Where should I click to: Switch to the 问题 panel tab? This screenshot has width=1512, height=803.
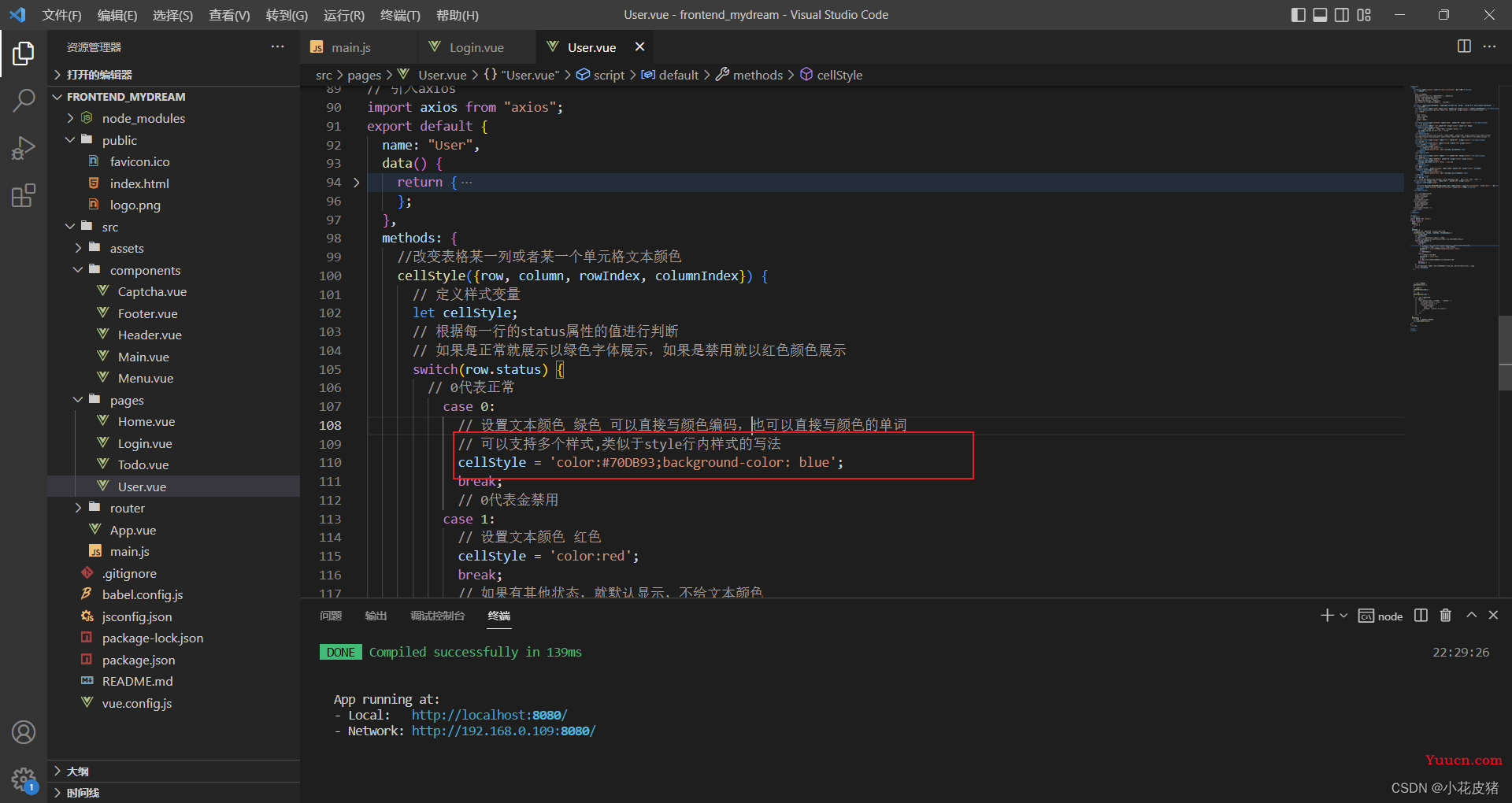click(331, 616)
